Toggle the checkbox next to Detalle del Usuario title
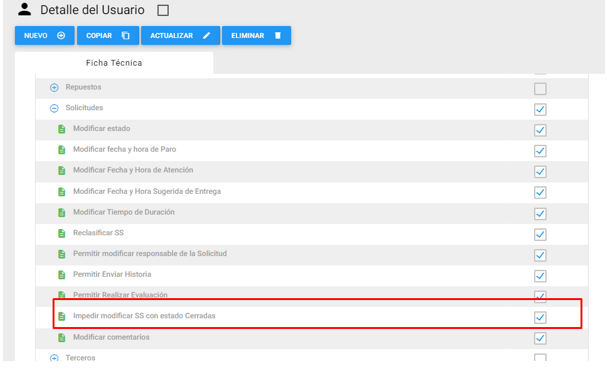The width and height of the screenshot is (607, 377). [163, 10]
